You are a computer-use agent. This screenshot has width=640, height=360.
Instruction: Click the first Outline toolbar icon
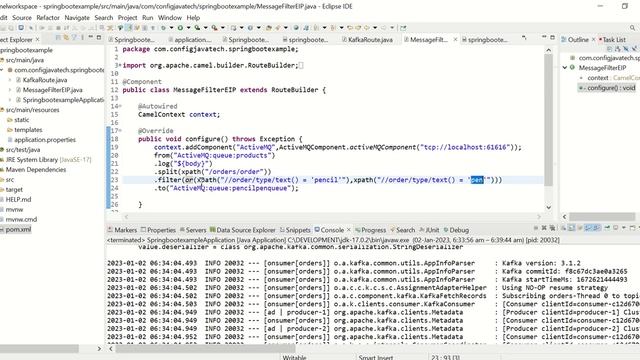pos(609,49)
